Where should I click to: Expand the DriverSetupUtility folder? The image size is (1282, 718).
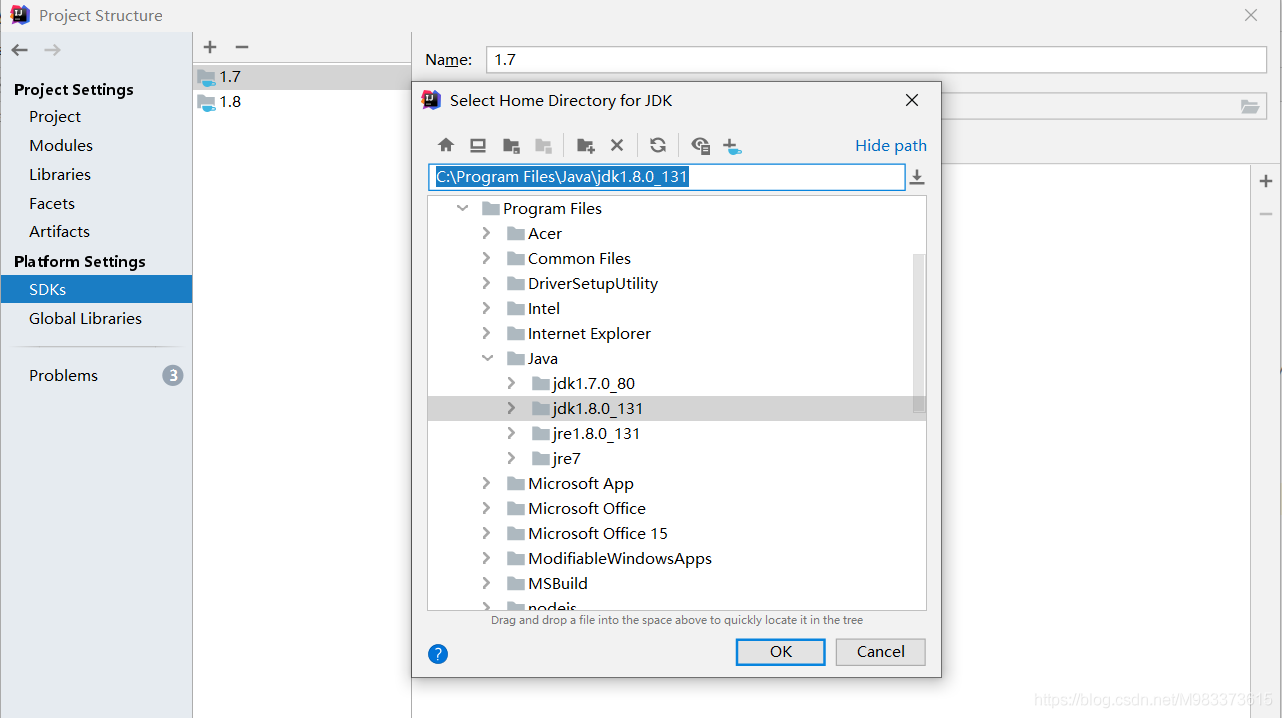pyautogui.click(x=486, y=283)
